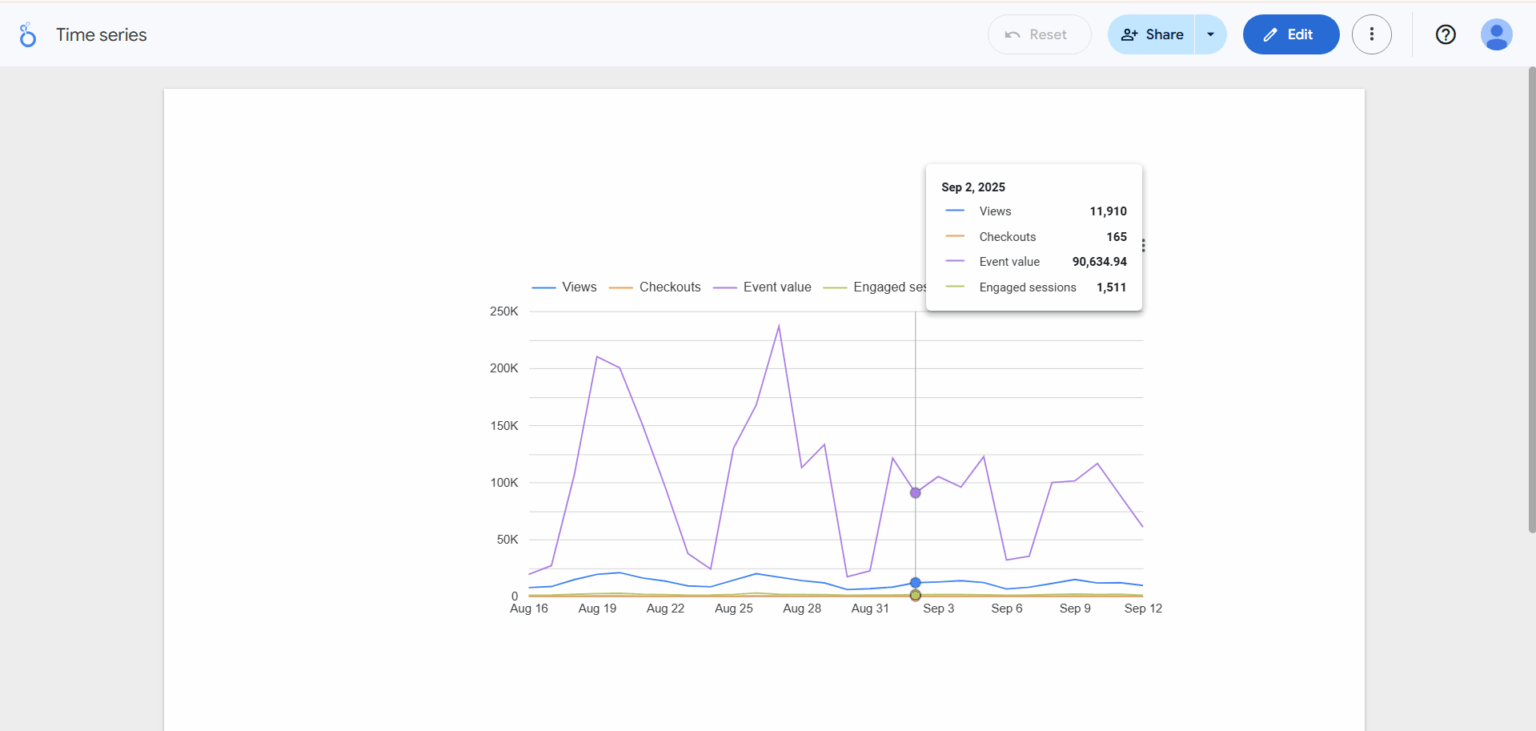Click the Looker Studio logo
Screen dimensions: 1536x731
[x=27, y=34]
